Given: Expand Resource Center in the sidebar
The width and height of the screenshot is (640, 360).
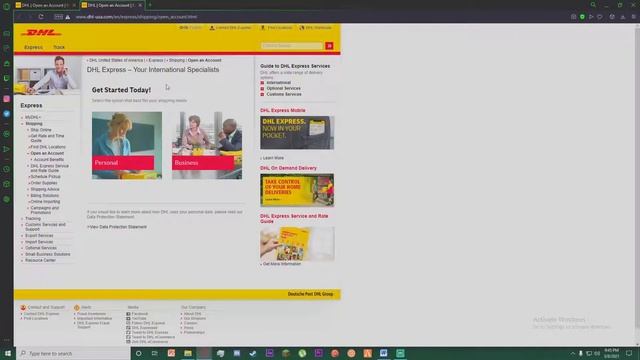Looking at the screenshot, I should 40,260.
